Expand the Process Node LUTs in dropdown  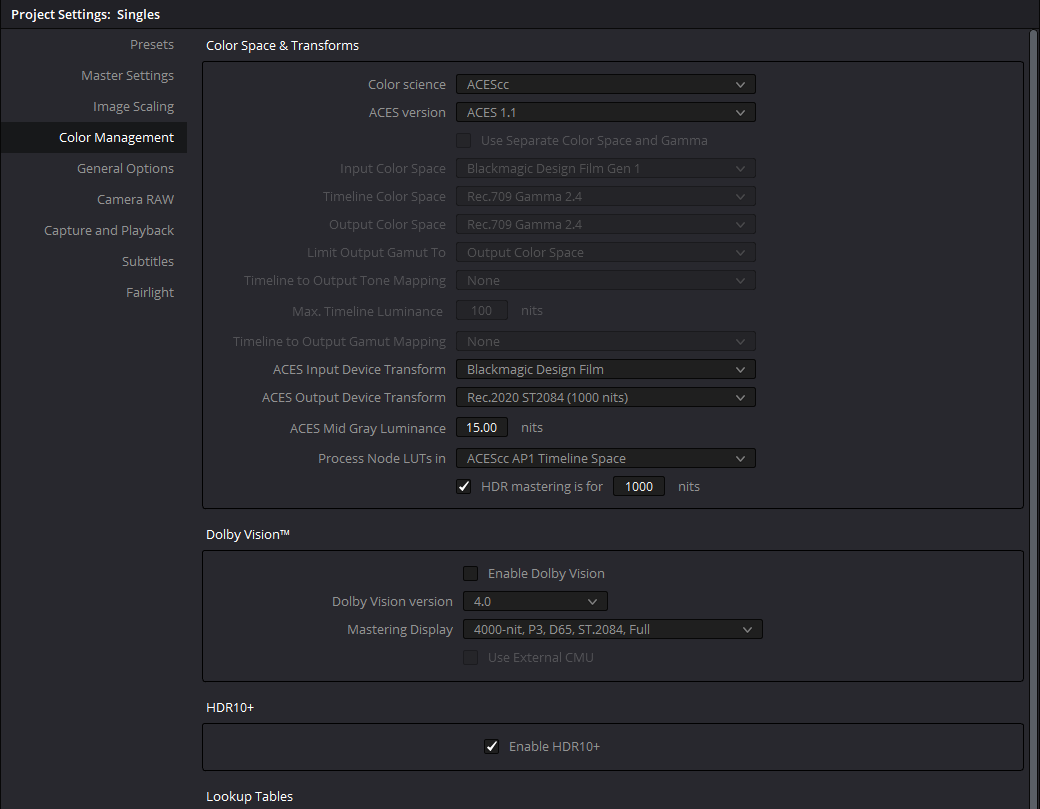click(x=606, y=458)
